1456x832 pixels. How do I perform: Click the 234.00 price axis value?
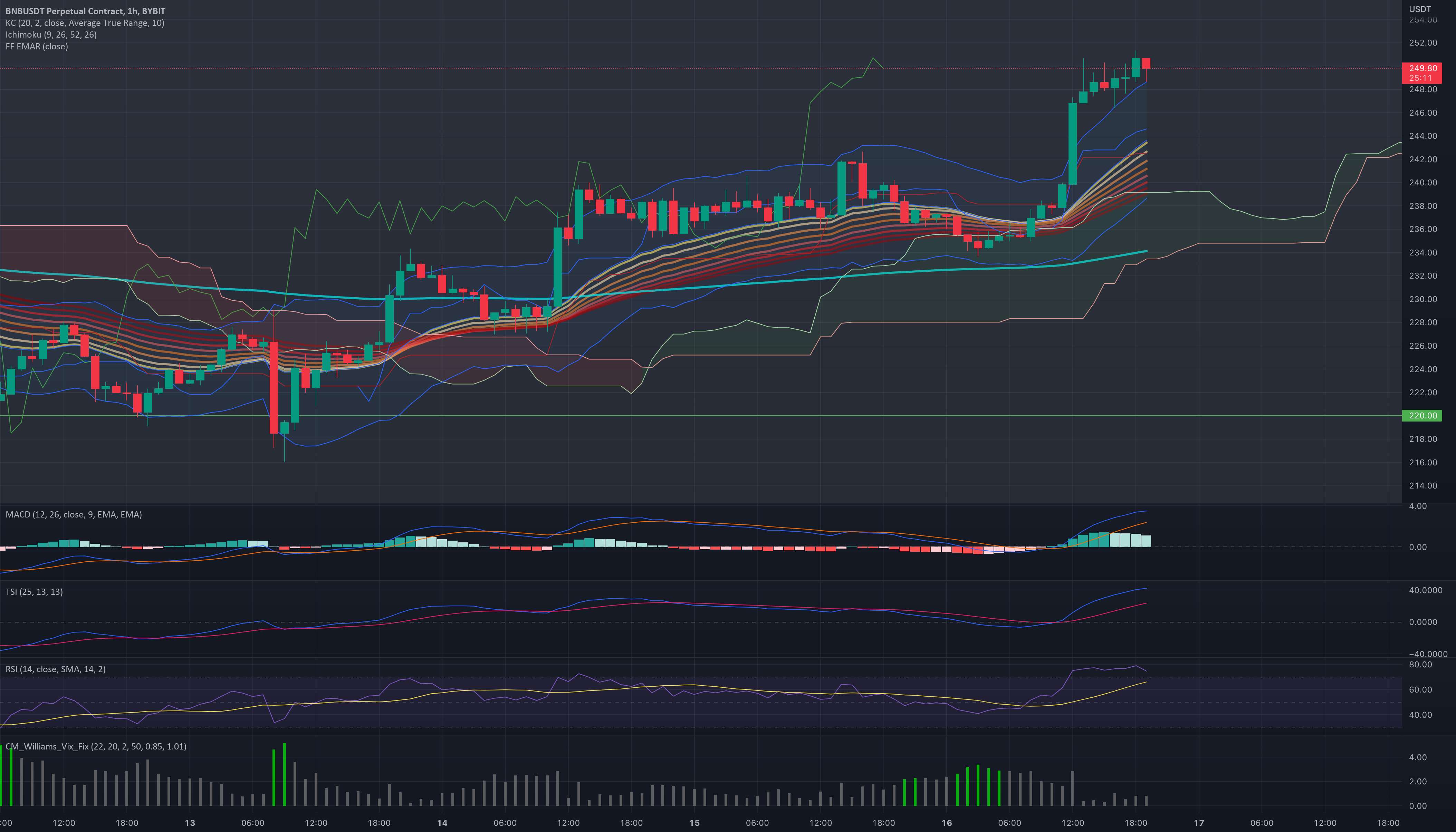1423,253
